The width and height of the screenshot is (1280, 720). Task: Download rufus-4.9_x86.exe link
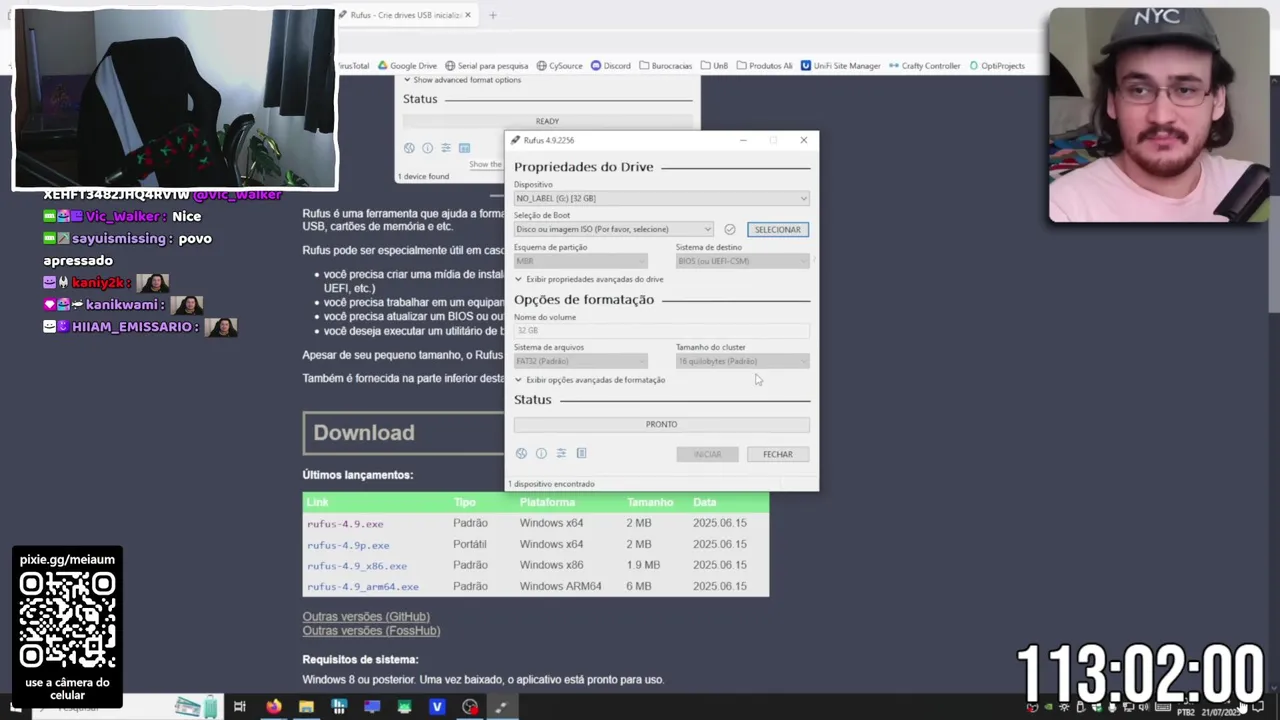357,566
